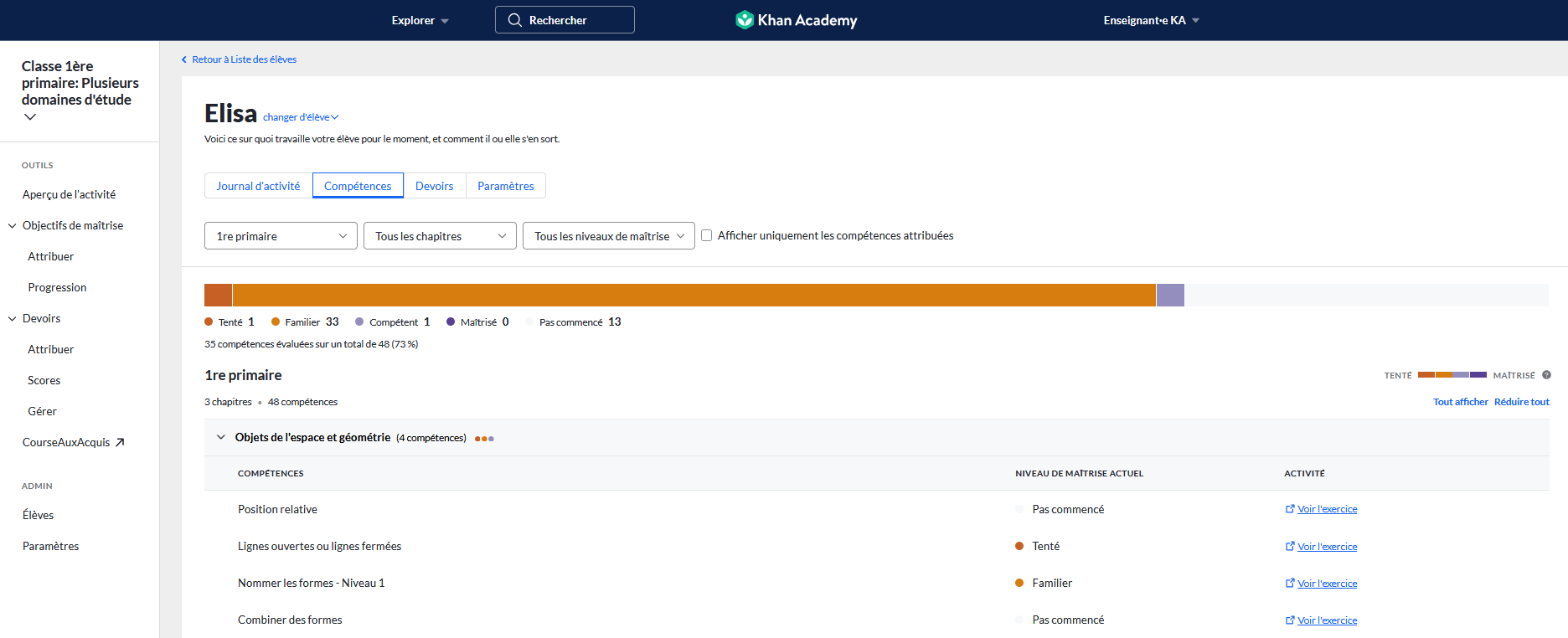Switch to the Devoirs tab
This screenshot has height=638, width=1568.
click(434, 186)
